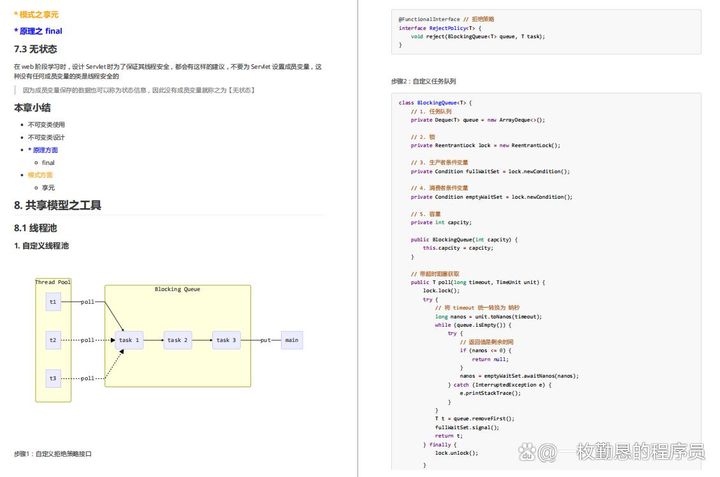The image size is (720, 477).
Task: Click the poll label beside t1
Action: coord(87,302)
